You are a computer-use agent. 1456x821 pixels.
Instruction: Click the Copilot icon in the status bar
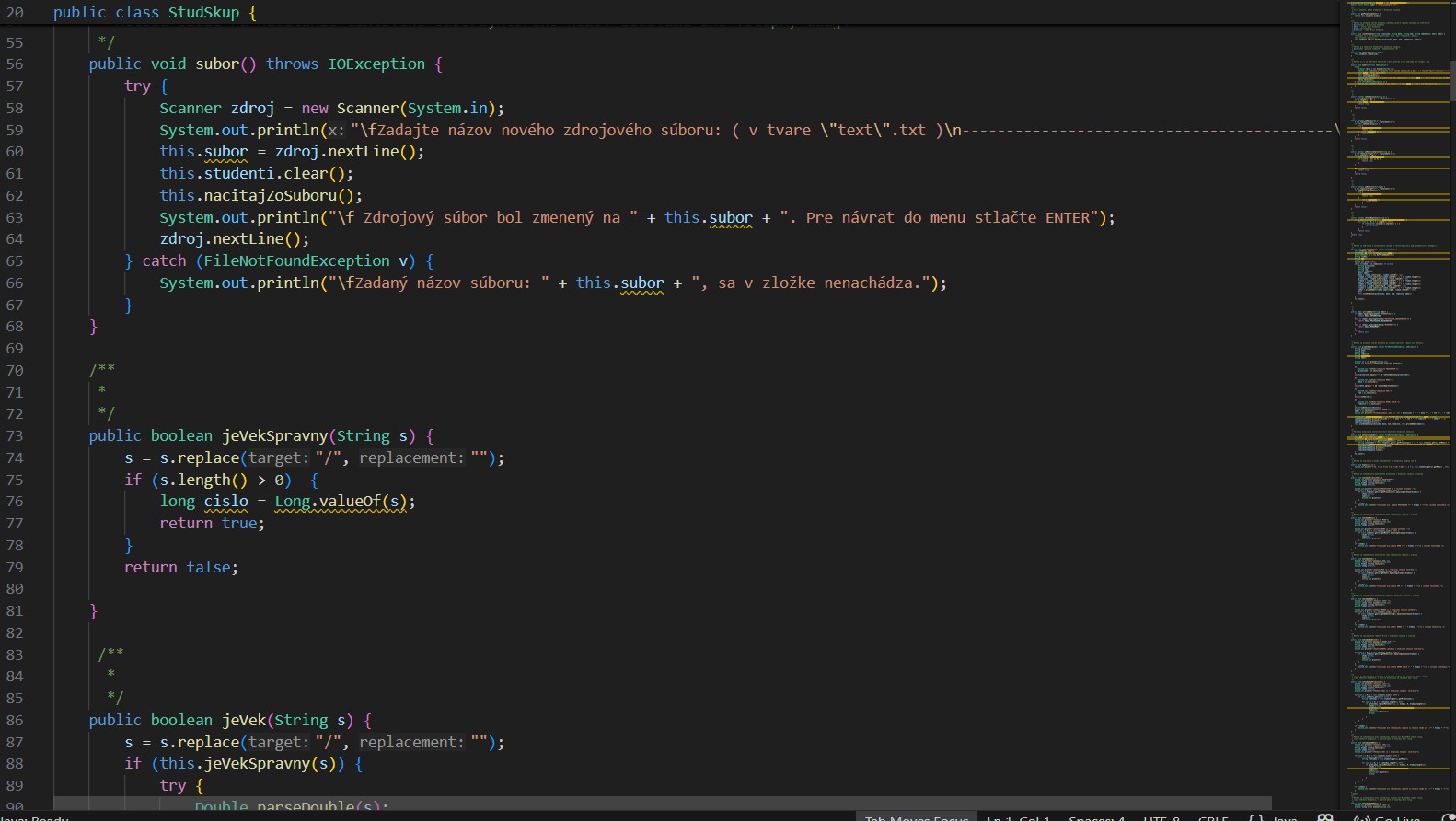pos(1325,817)
